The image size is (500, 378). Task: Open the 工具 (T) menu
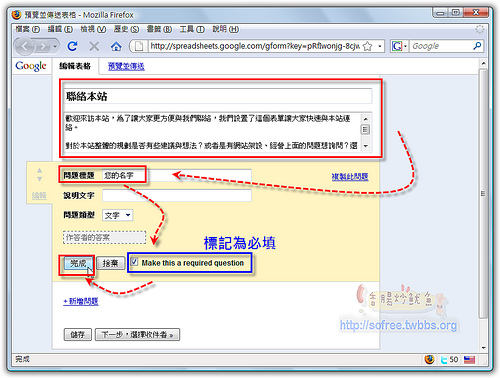[192, 29]
